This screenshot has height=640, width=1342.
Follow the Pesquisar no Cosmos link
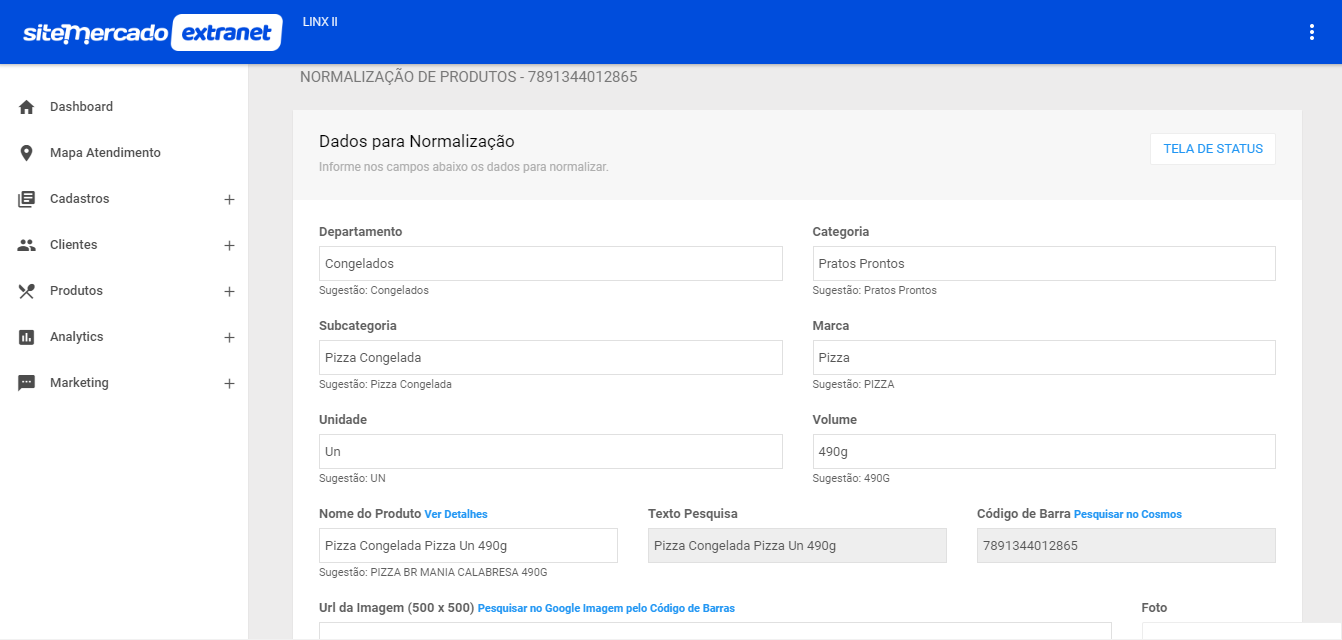pyautogui.click(x=1127, y=514)
